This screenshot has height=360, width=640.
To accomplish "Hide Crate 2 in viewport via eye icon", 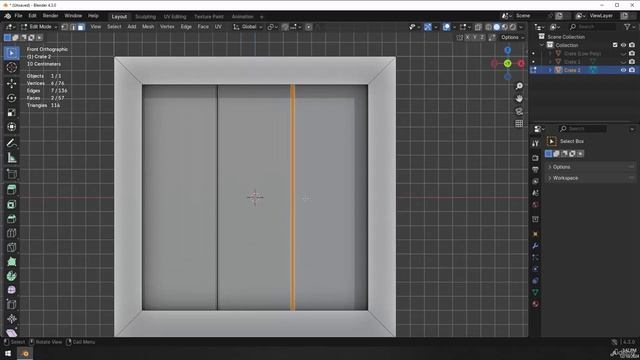I will tap(623, 70).
